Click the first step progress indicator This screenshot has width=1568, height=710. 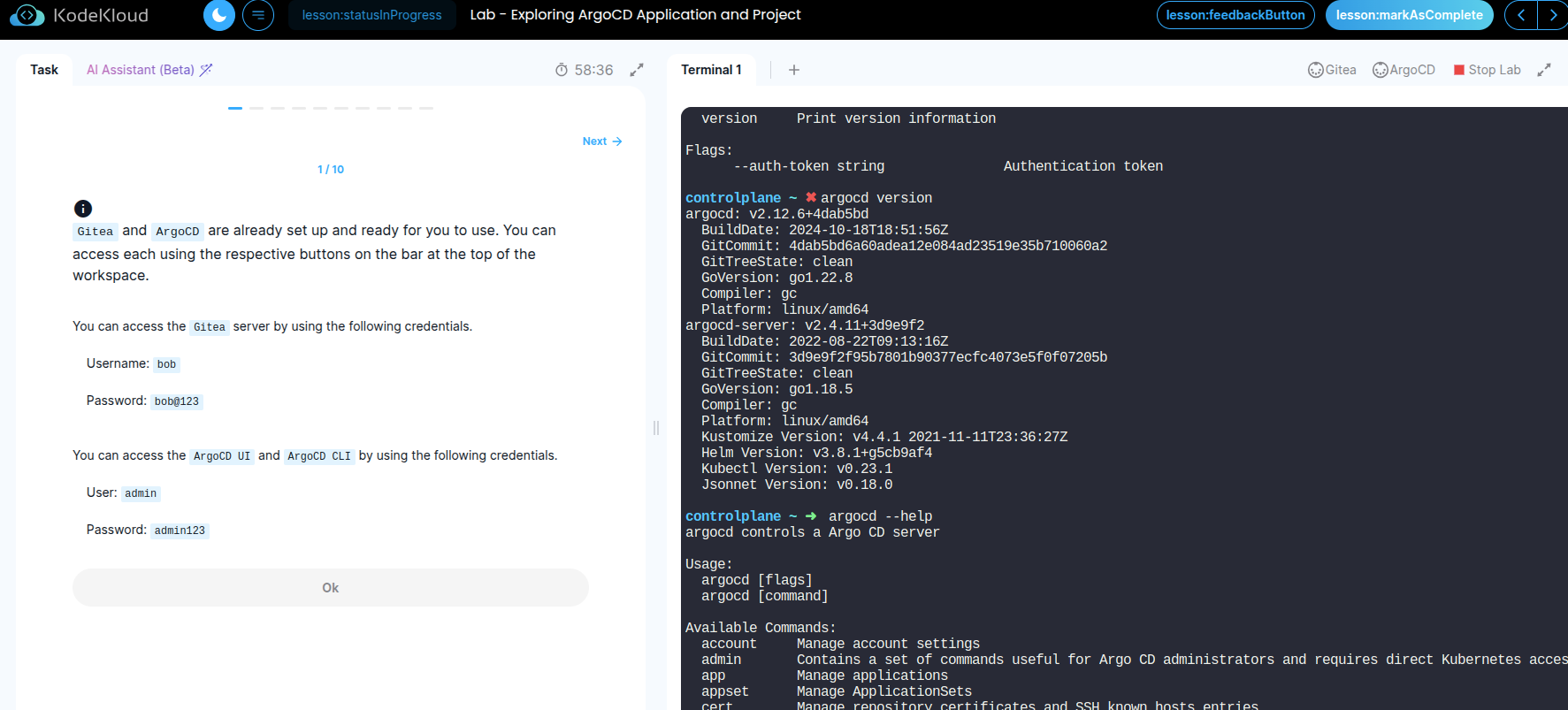pyautogui.click(x=235, y=108)
